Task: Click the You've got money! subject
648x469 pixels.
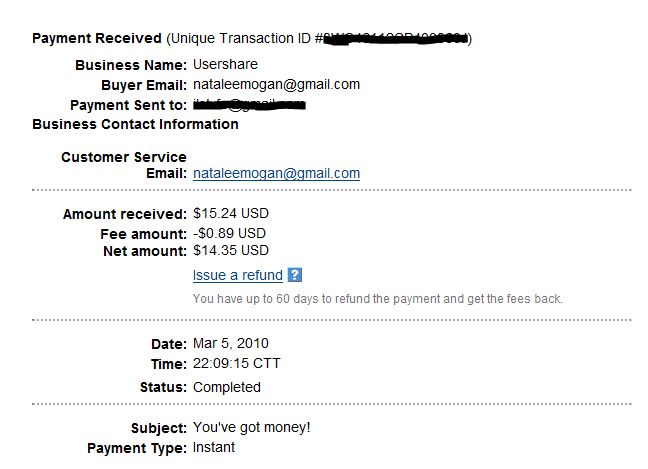Action: click(x=252, y=427)
